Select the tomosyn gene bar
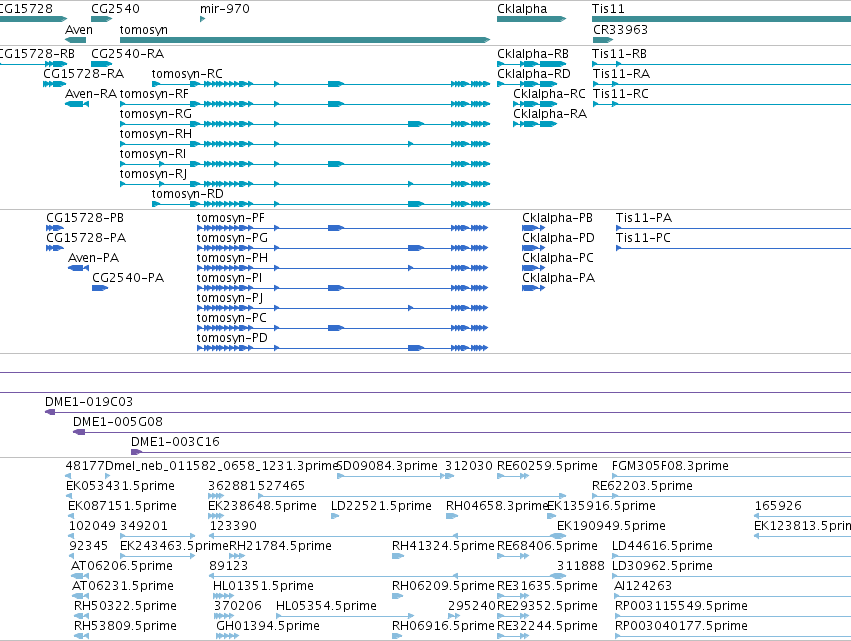Image resolution: width=851 pixels, height=641 pixels. (x=305, y=40)
